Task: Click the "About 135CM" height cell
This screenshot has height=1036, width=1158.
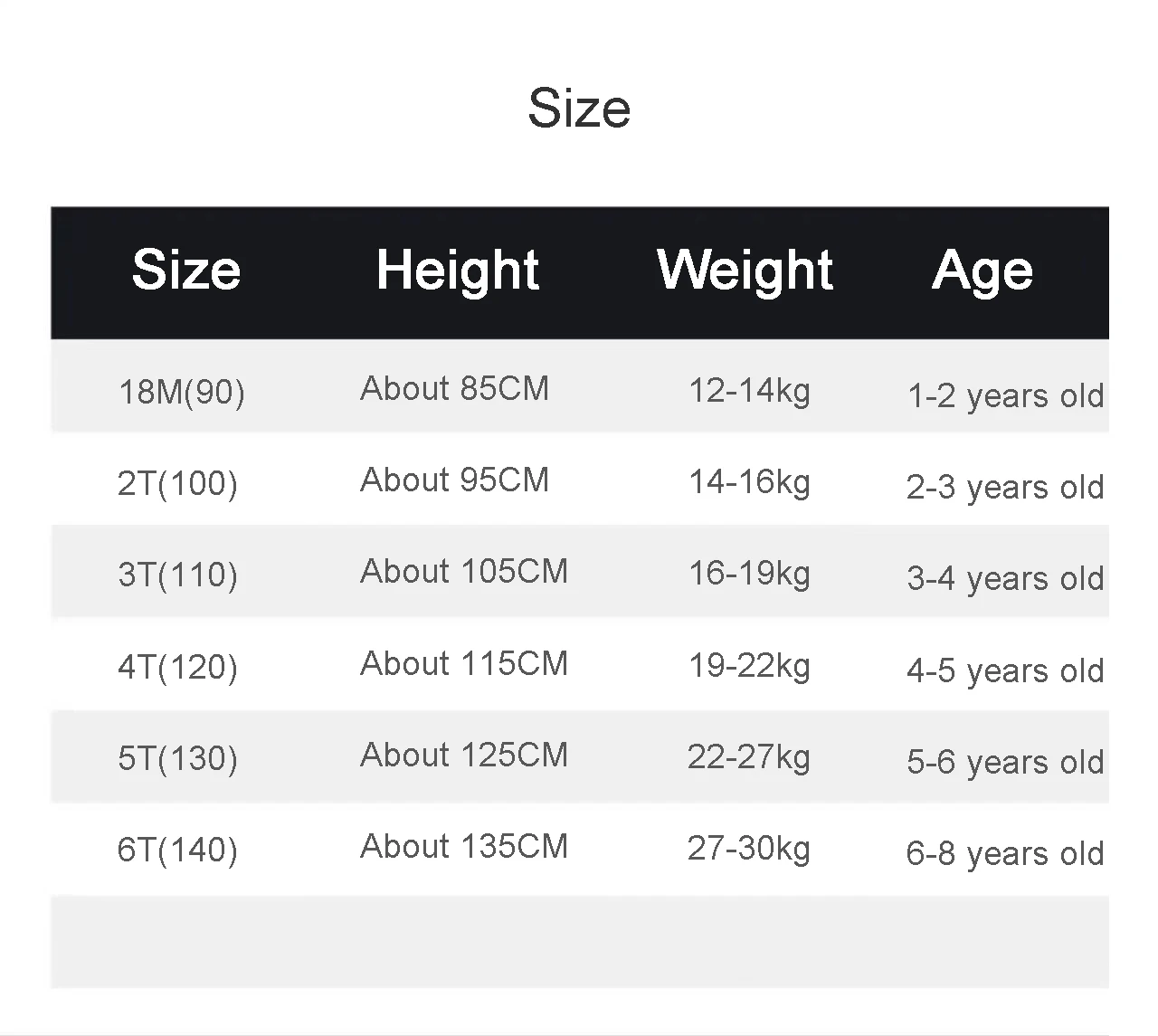Action: [x=464, y=847]
